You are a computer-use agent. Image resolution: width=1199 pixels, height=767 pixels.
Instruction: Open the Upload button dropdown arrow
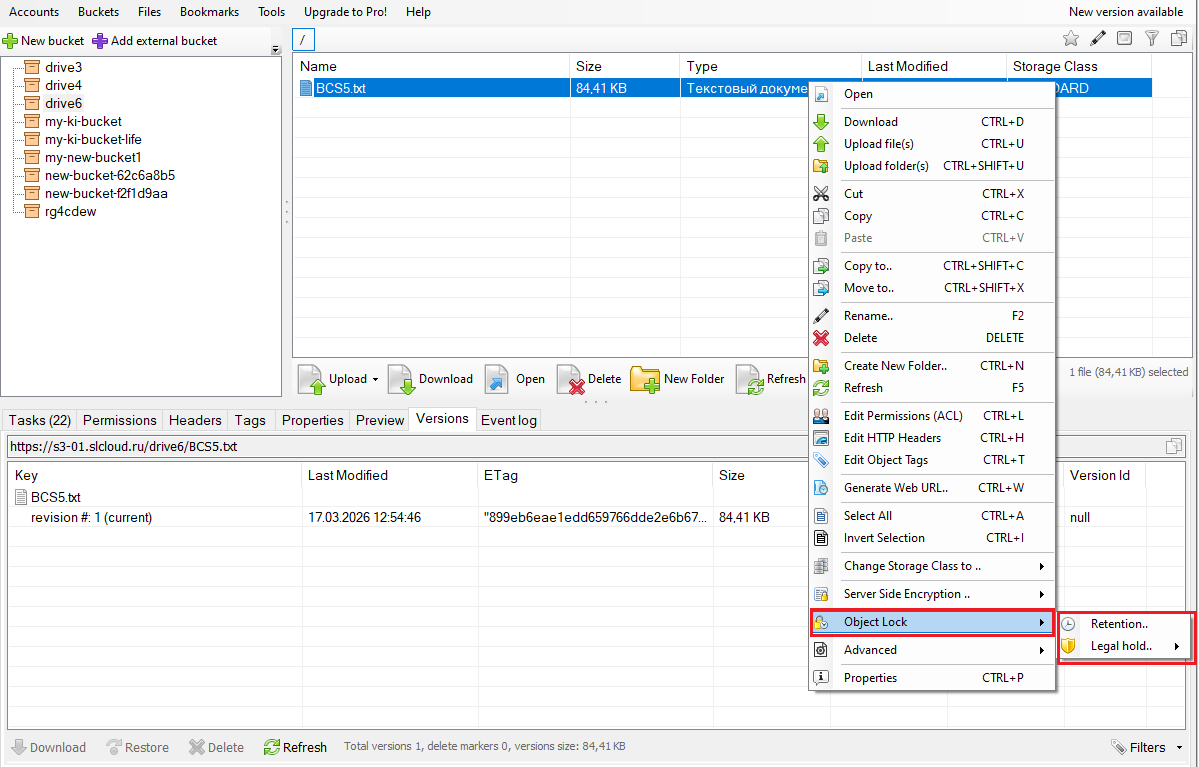(375, 380)
